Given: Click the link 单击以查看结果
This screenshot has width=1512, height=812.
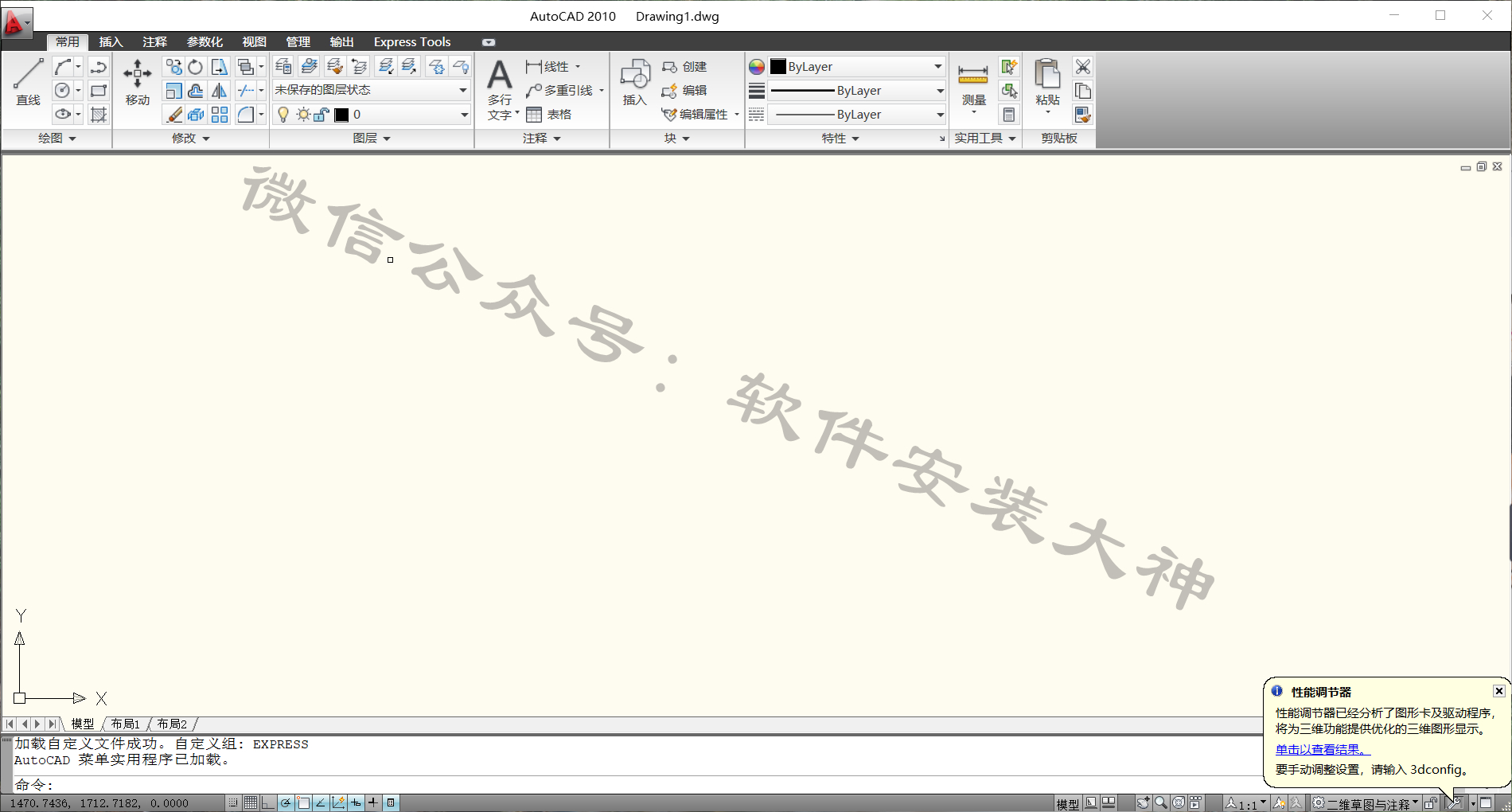Looking at the screenshot, I should point(1323,750).
